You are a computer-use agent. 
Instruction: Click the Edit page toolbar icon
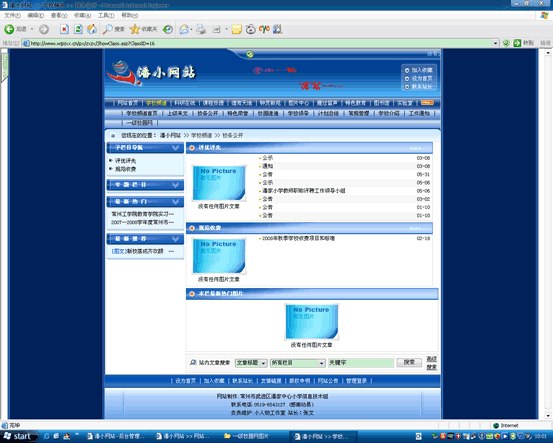tap(216, 29)
